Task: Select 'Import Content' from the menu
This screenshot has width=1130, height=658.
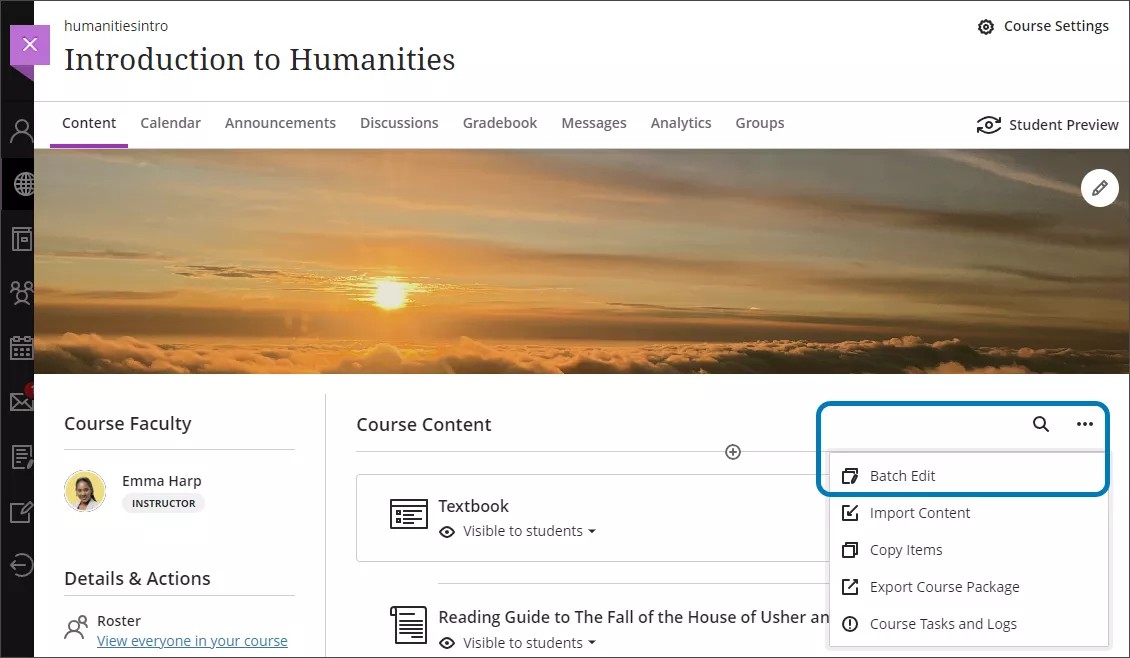Action: coord(920,513)
